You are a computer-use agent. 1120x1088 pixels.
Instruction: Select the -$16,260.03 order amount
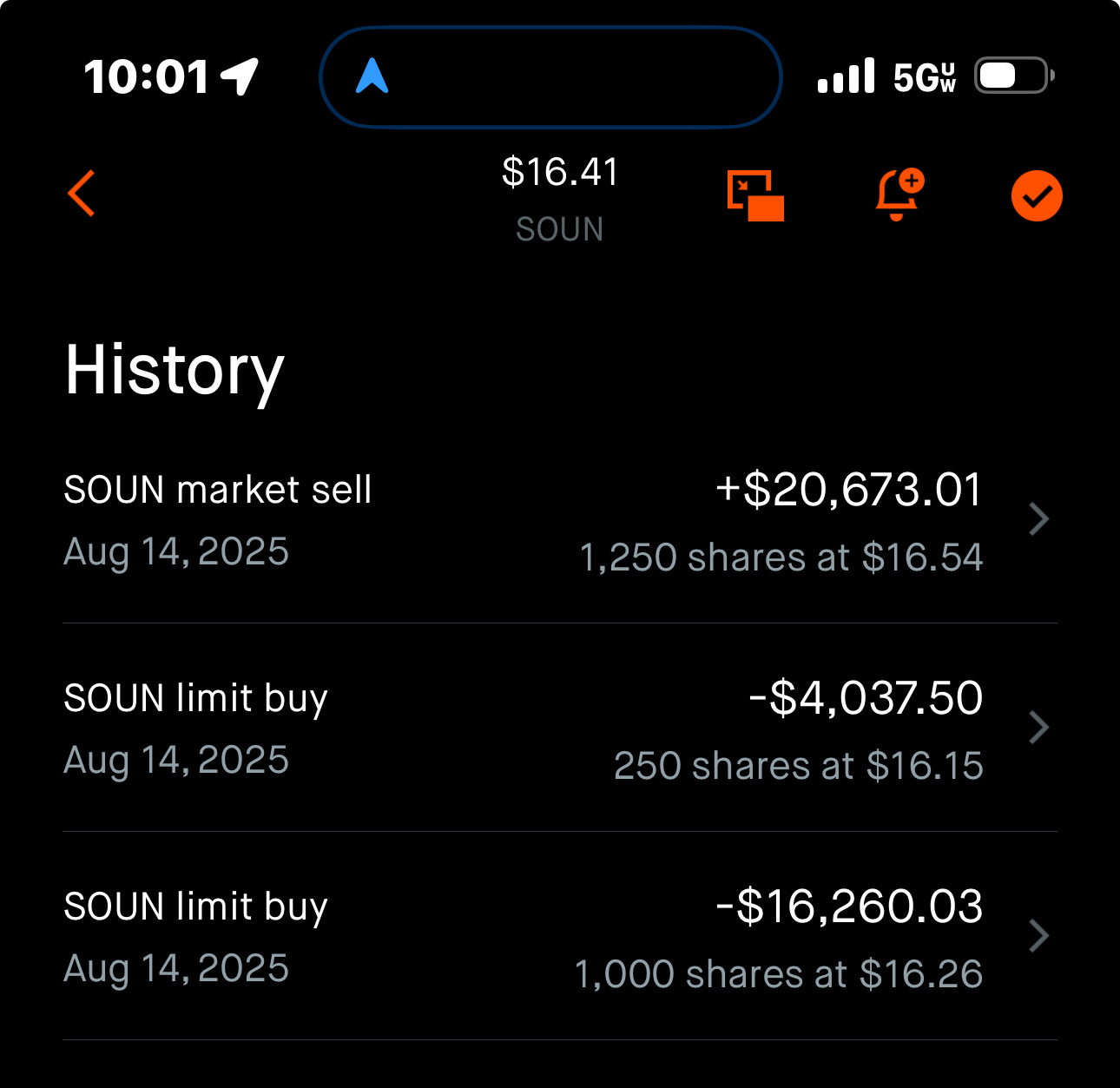(x=849, y=907)
